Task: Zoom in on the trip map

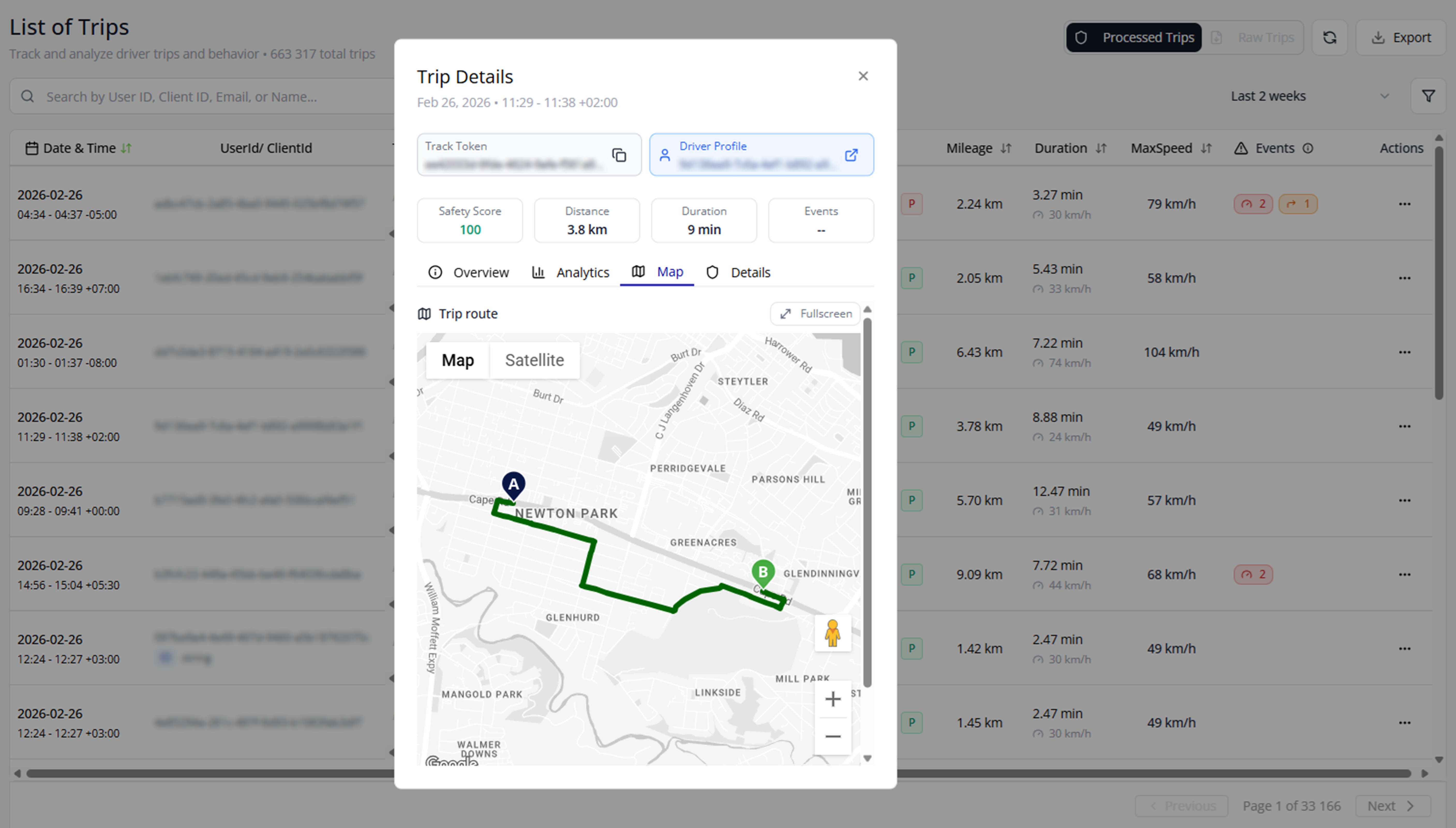Action: point(833,699)
